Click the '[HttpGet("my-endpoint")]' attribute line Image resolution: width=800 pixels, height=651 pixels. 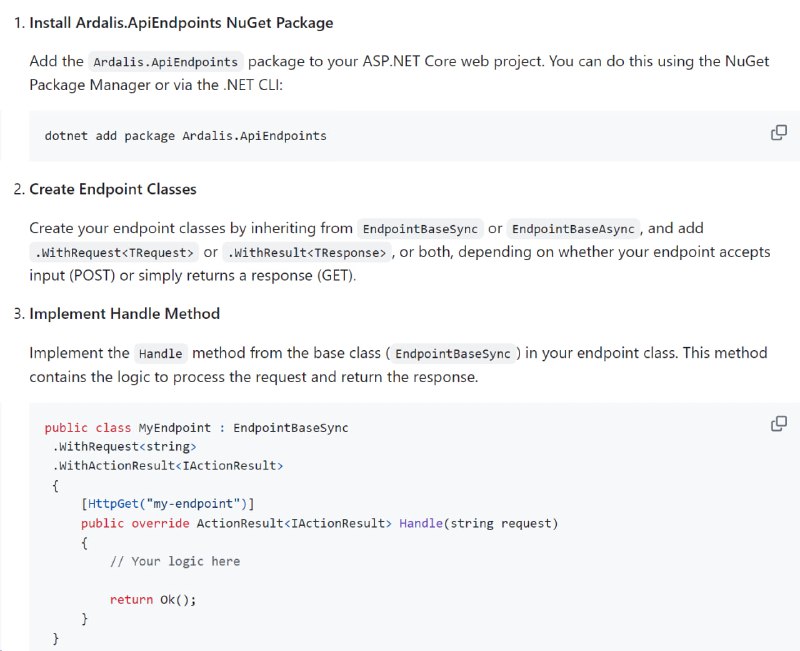[x=168, y=504]
